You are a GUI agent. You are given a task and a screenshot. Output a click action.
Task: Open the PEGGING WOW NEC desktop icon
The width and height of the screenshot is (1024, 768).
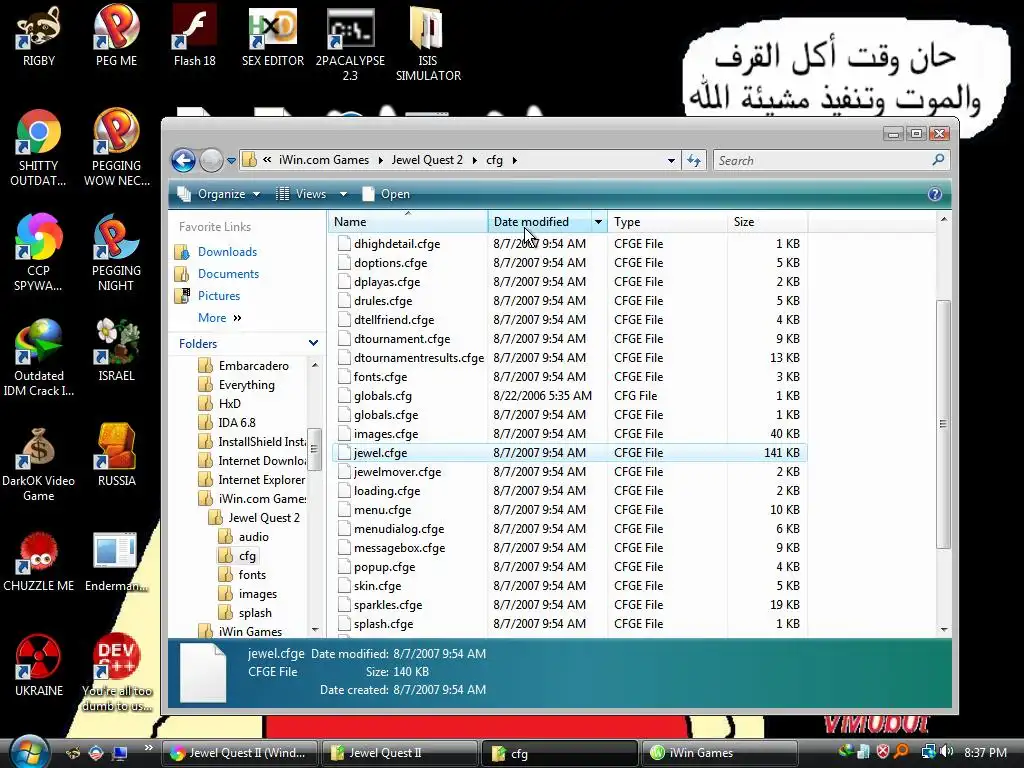point(116,147)
